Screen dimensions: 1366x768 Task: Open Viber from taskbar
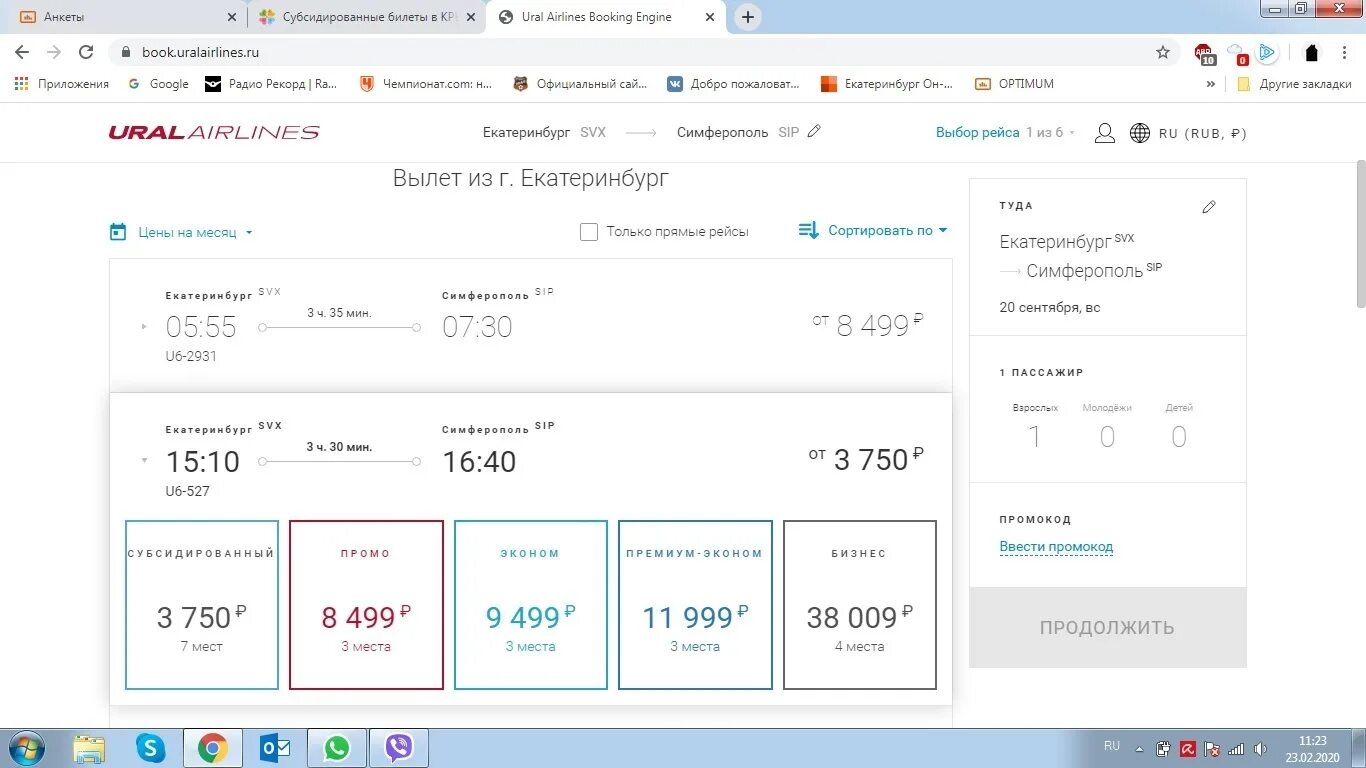(399, 748)
